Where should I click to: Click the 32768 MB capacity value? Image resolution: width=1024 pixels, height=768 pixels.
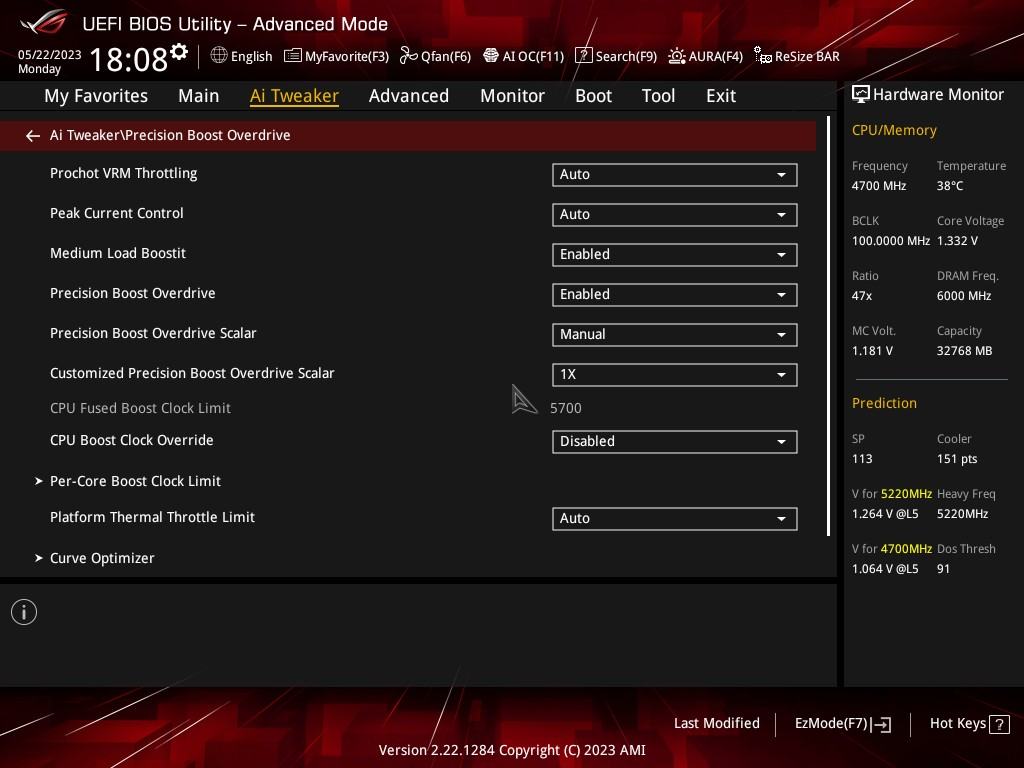(x=964, y=351)
